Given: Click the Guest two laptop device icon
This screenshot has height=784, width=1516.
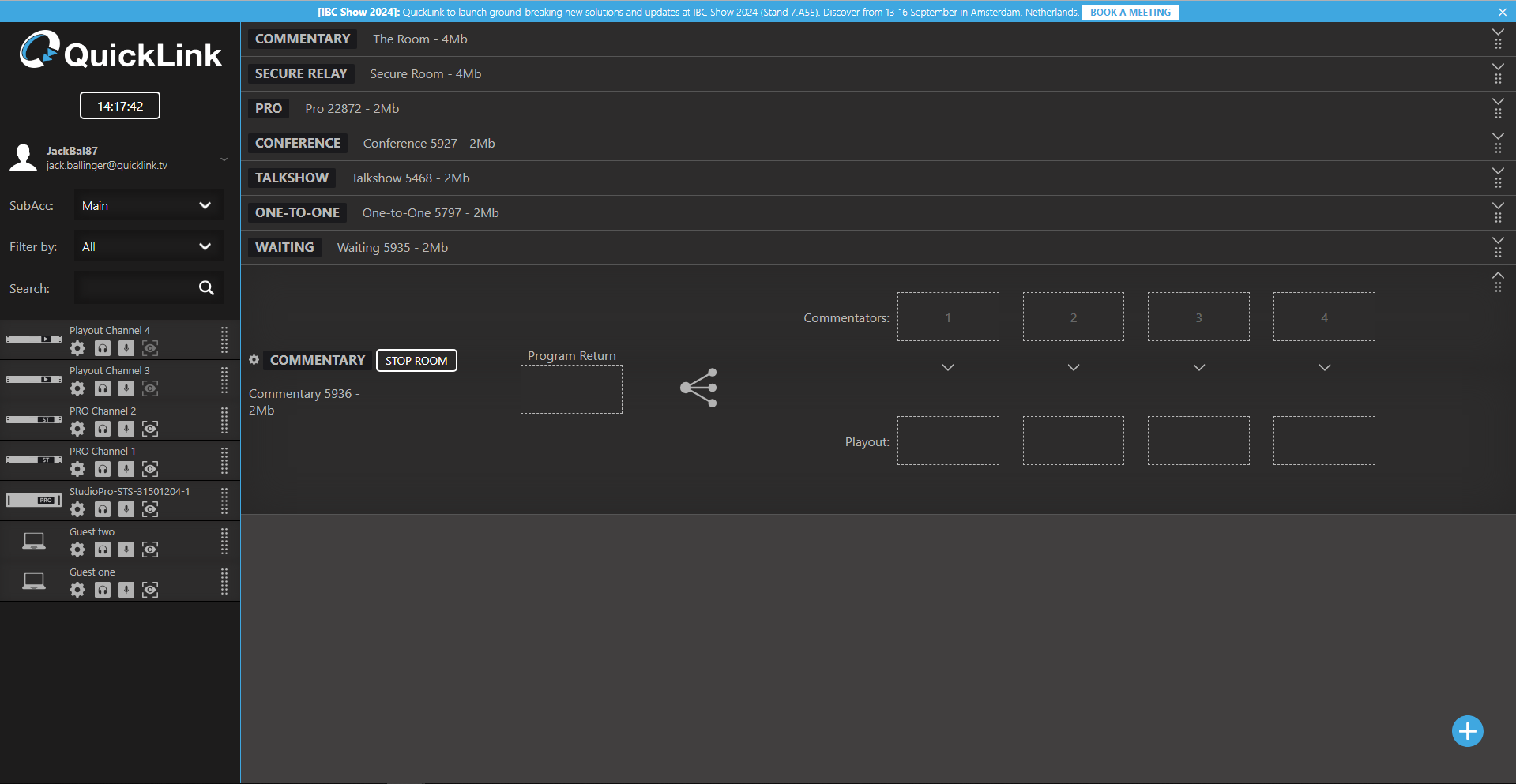Looking at the screenshot, I should coord(34,542).
